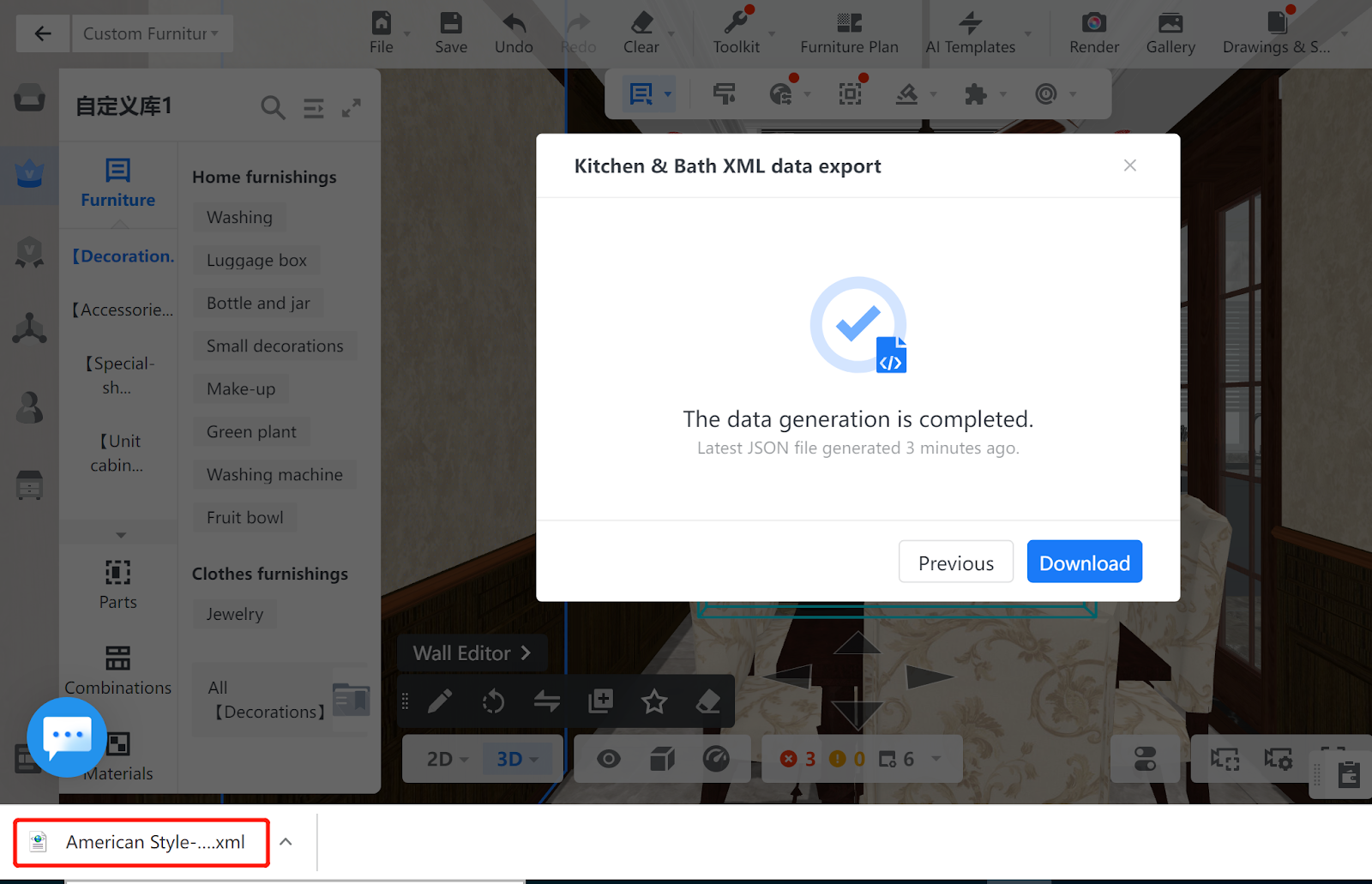Viewport: 1372px width, 884px height.
Task: Open the live chat bubble
Action: coord(67,737)
